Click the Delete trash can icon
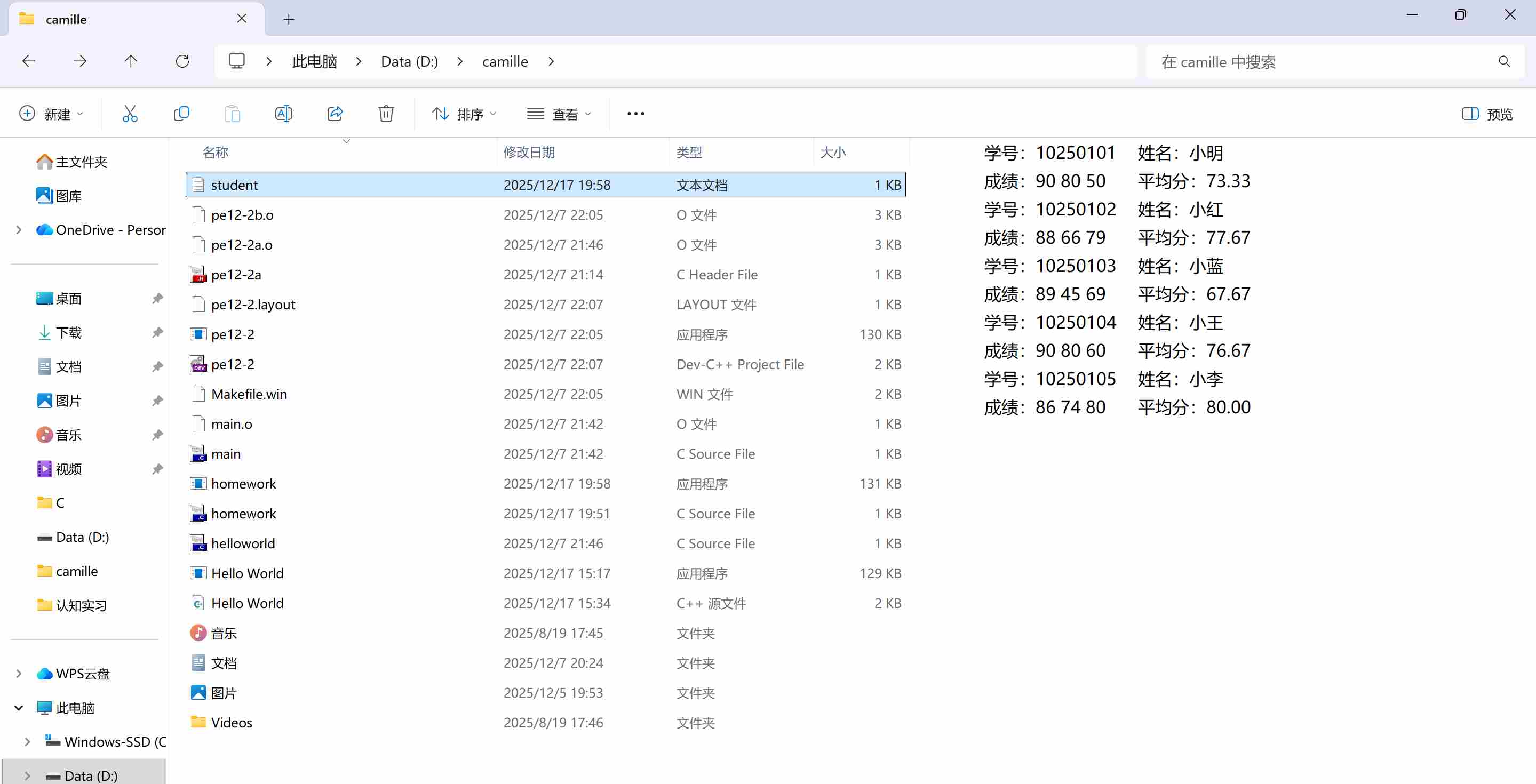Viewport: 1536px width, 784px height. pos(386,113)
